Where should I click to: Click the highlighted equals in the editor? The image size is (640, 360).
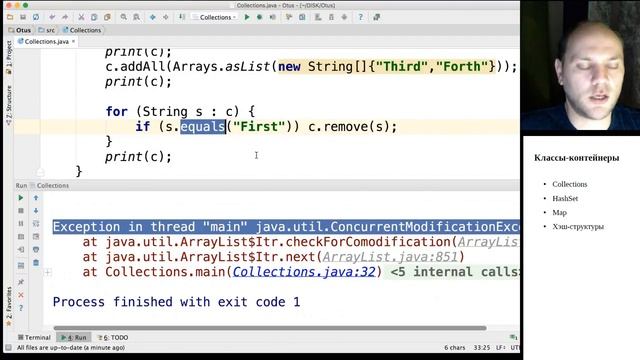(x=203, y=127)
